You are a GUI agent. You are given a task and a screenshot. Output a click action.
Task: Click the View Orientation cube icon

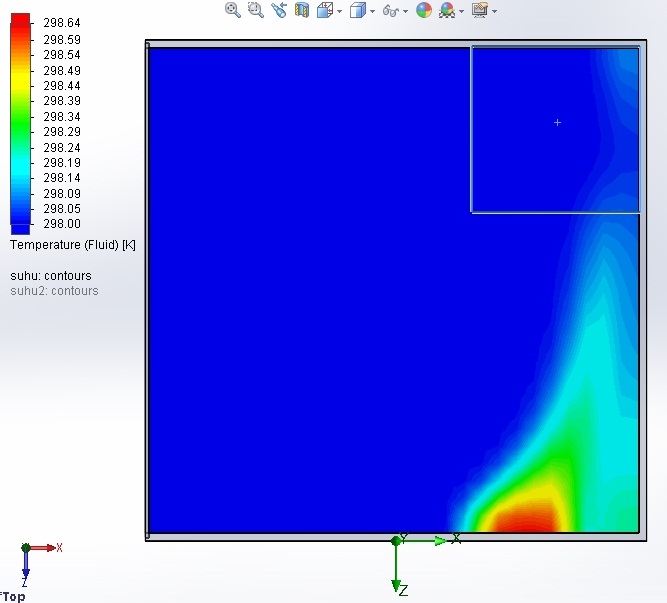325,10
